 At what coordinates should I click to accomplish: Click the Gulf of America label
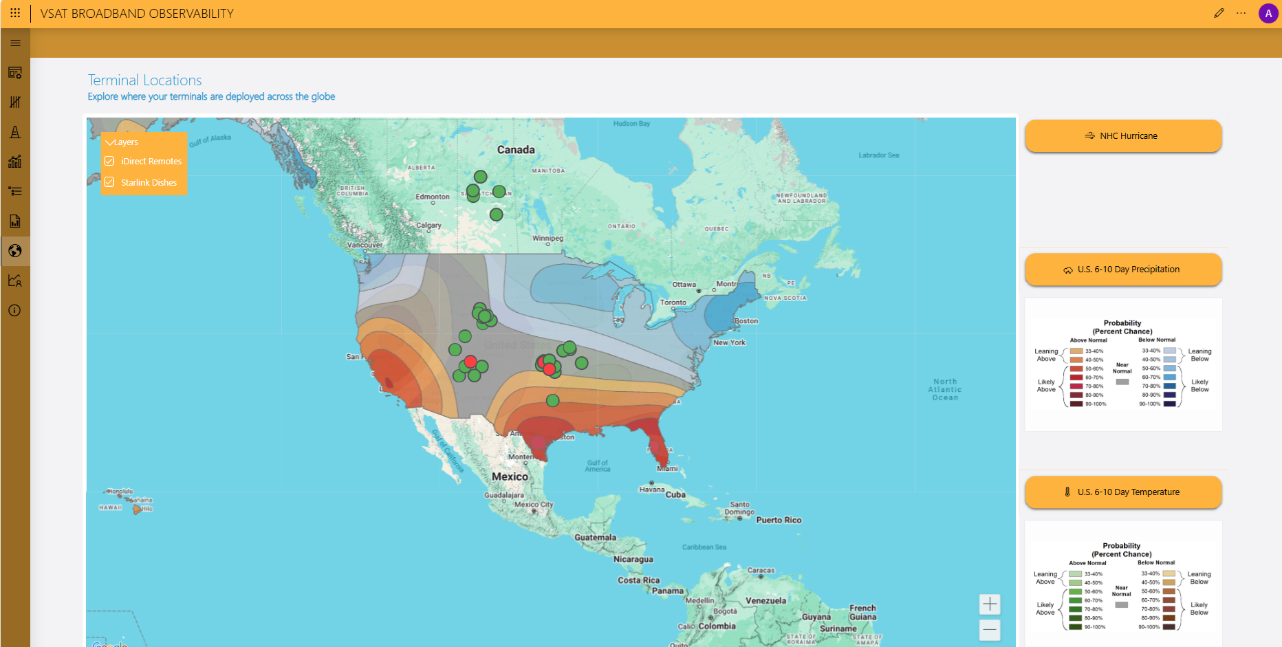tap(598, 466)
